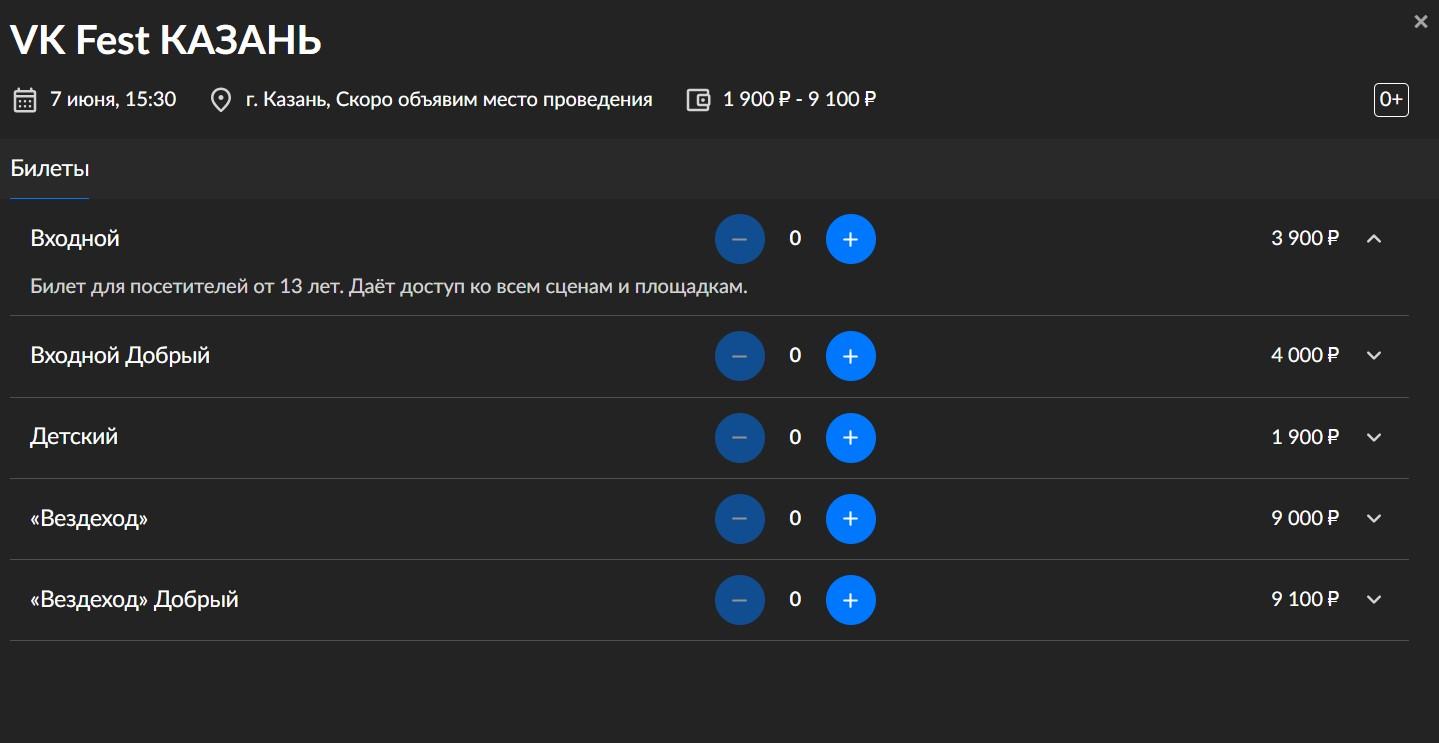Click the price 9 000 ₽
Image resolution: width=1439 pixels, height=743 pixels.
[x=1305, y=518]
